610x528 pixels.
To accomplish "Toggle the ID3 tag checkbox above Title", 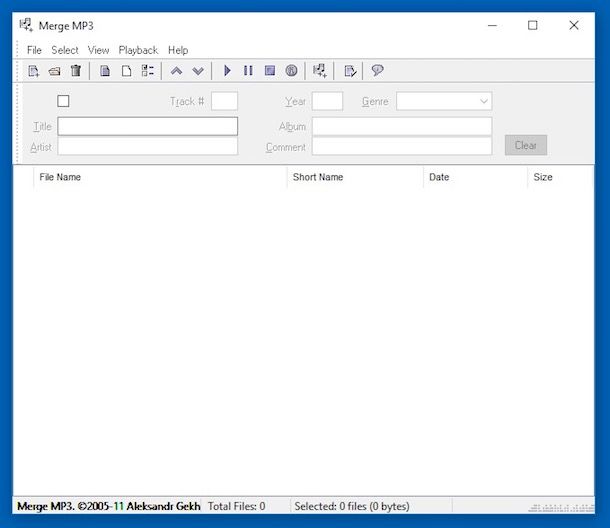I will [63, 101].
